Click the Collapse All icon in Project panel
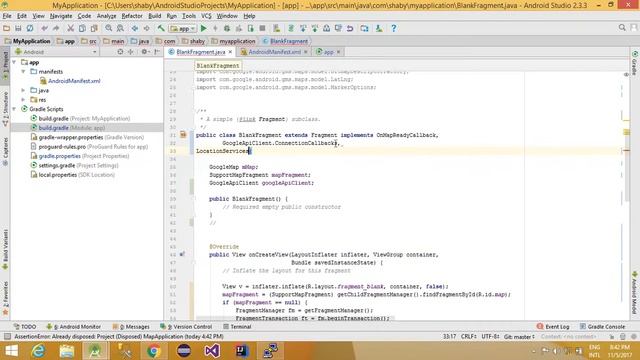Viewport: 640px width, 360px height. point(131,52)
